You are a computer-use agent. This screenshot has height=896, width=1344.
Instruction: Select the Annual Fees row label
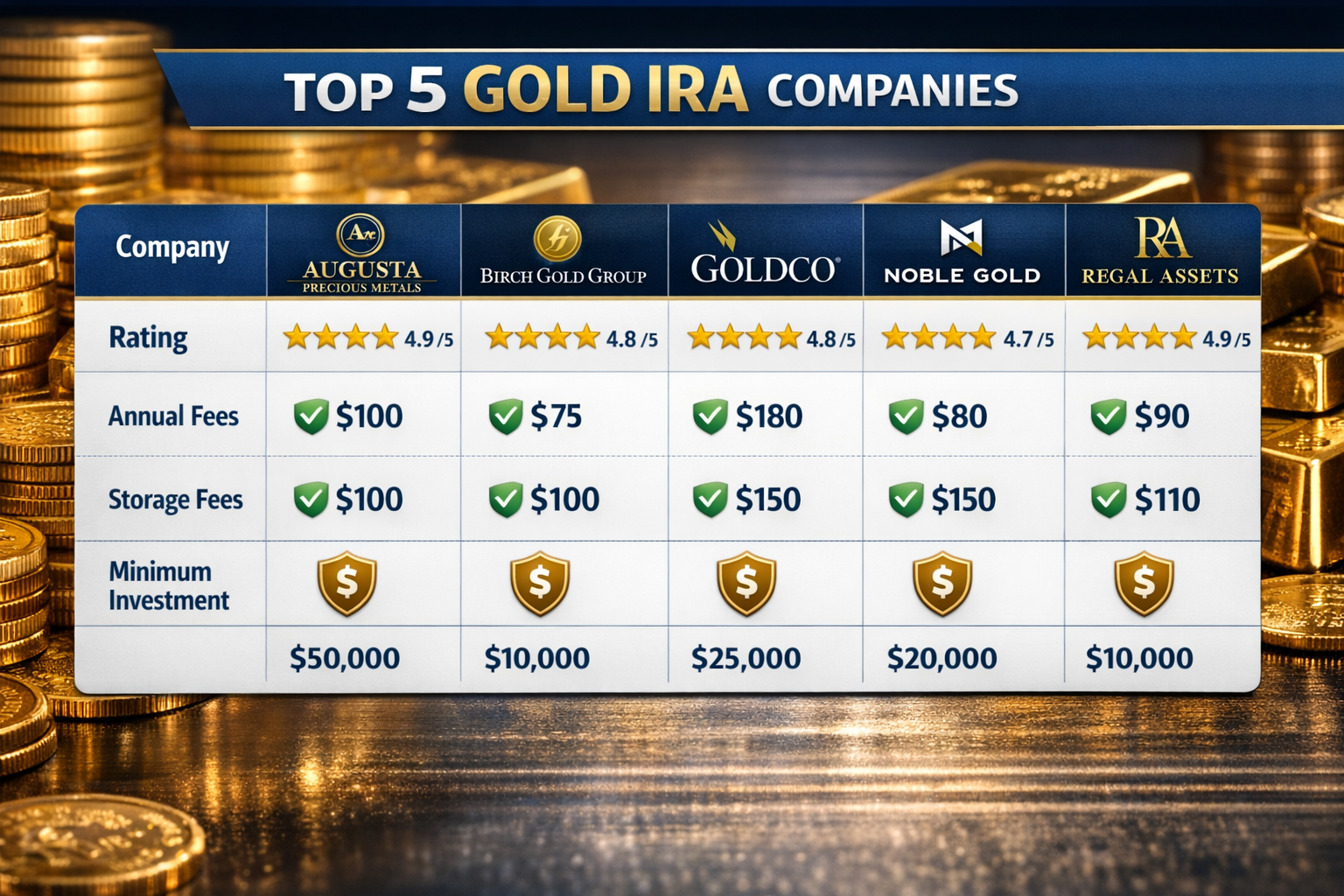(x=172, y=416)
